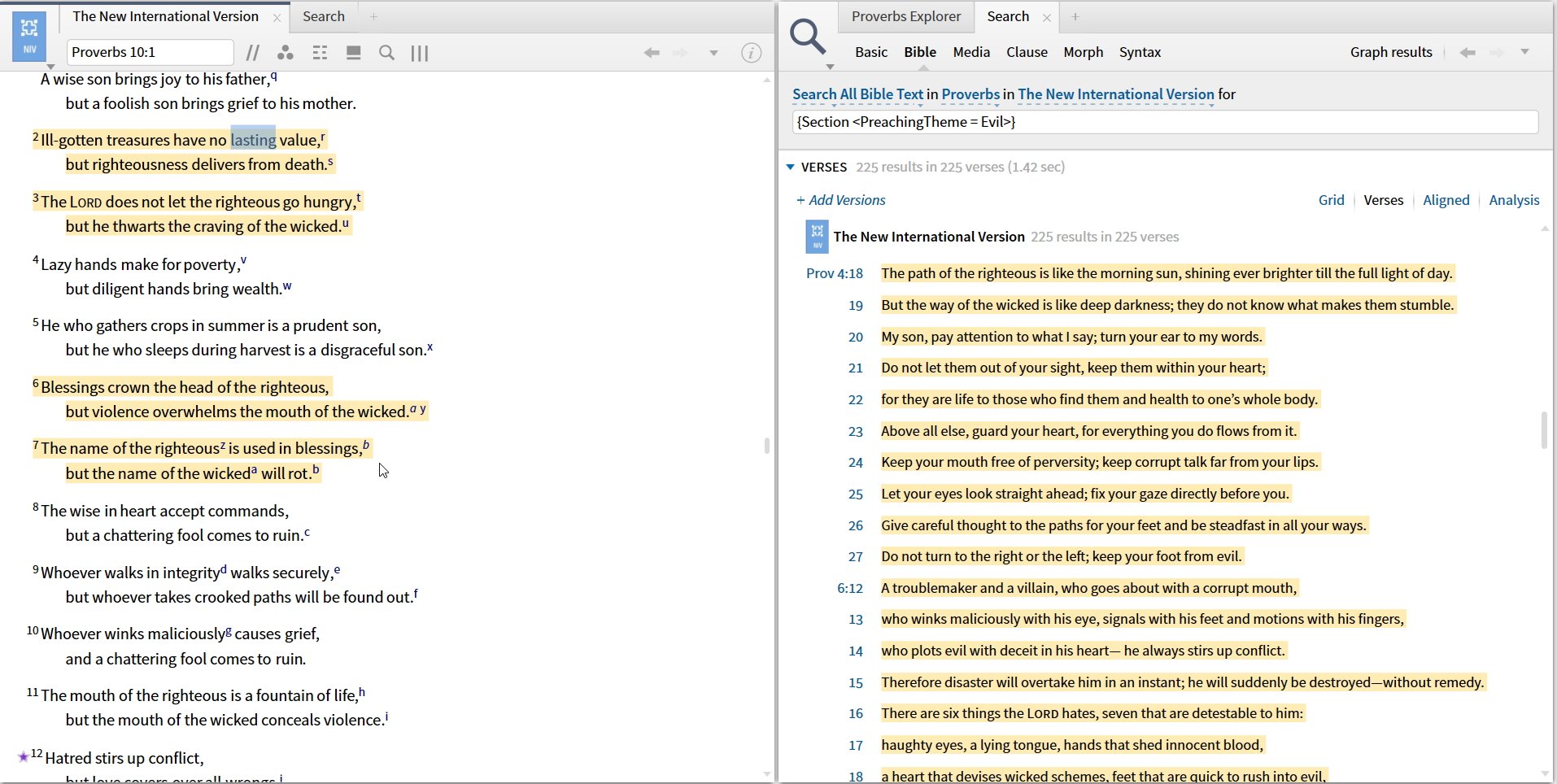This screenshot has height=784, width=1557.
Task: Click + Add Versions link
Action: click(840, 200)
